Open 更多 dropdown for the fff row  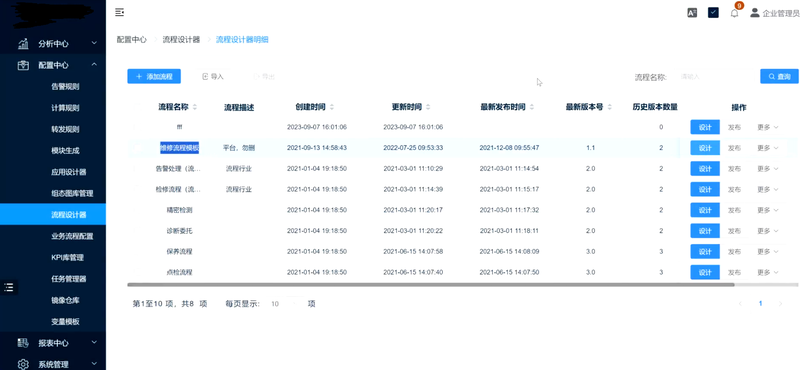click(768, 127)
